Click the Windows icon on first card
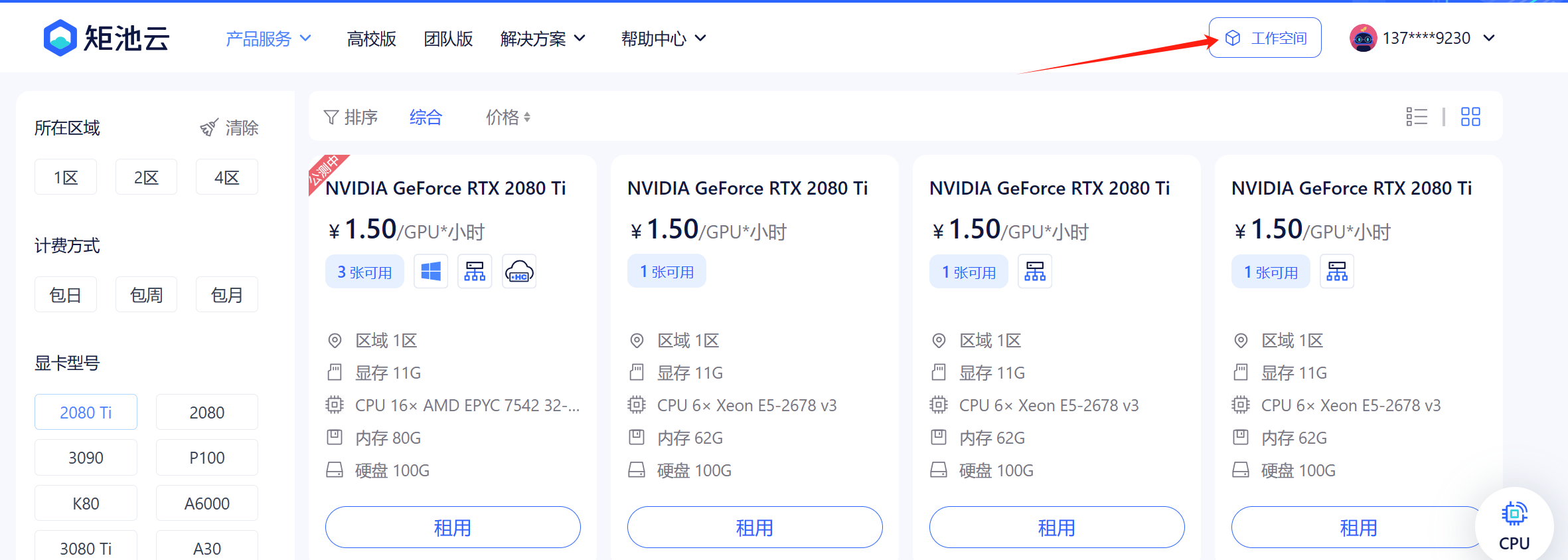This screenshot has height=560, width=1568. [x=431, y=271]
